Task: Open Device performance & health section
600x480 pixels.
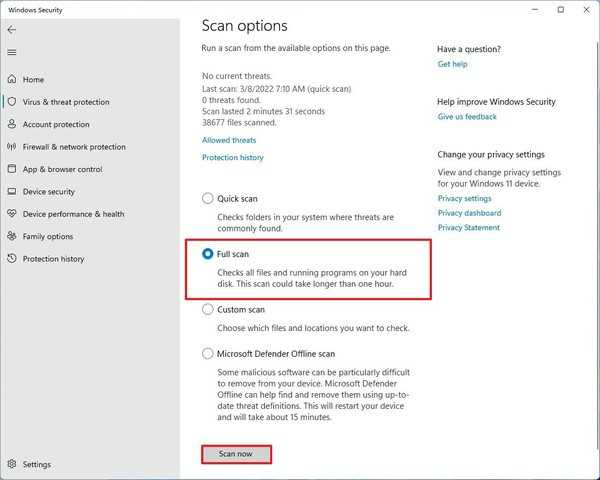Action: click(x=73, y=214)
